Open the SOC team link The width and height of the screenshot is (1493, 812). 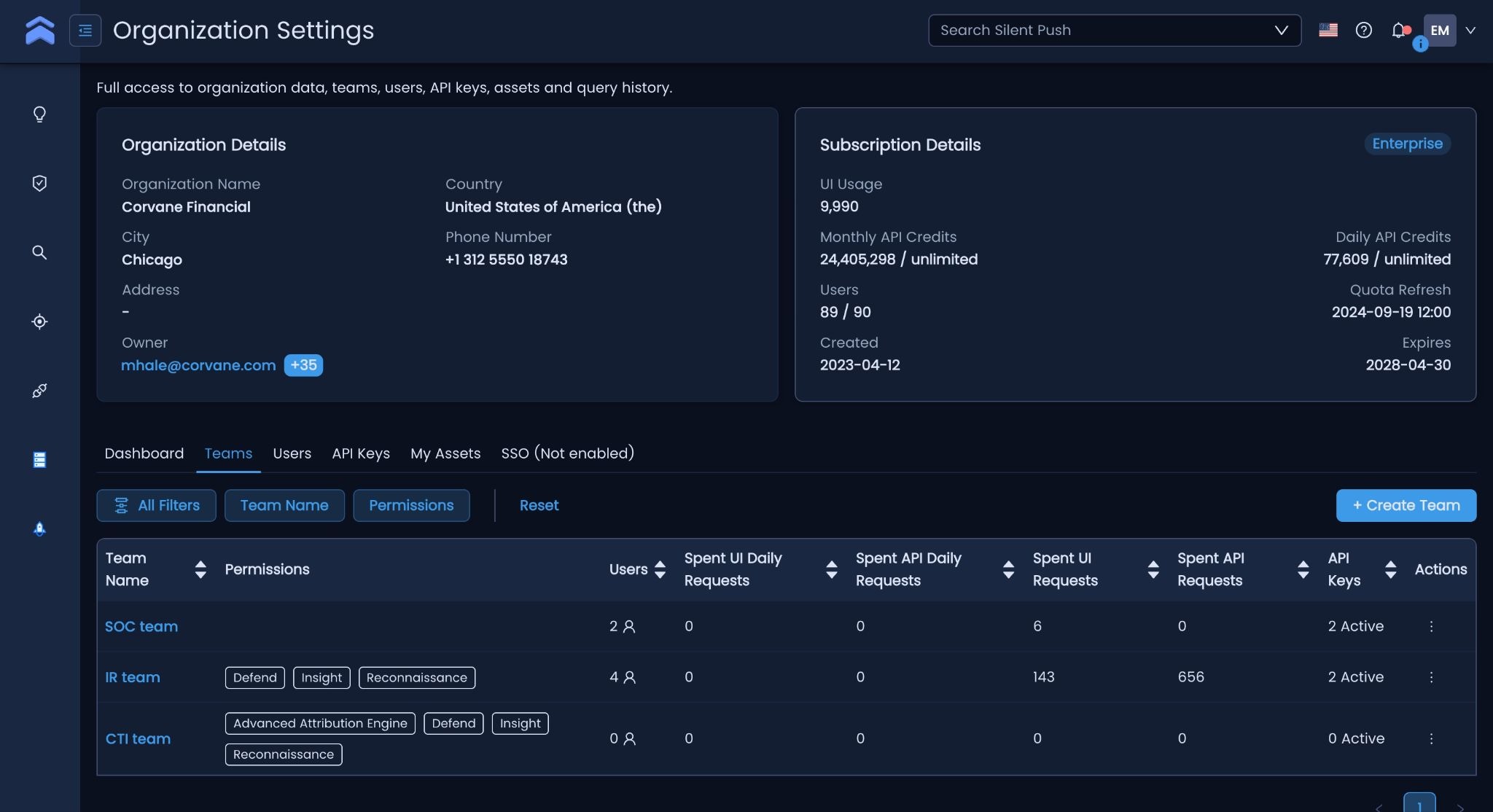click(141, 626)
